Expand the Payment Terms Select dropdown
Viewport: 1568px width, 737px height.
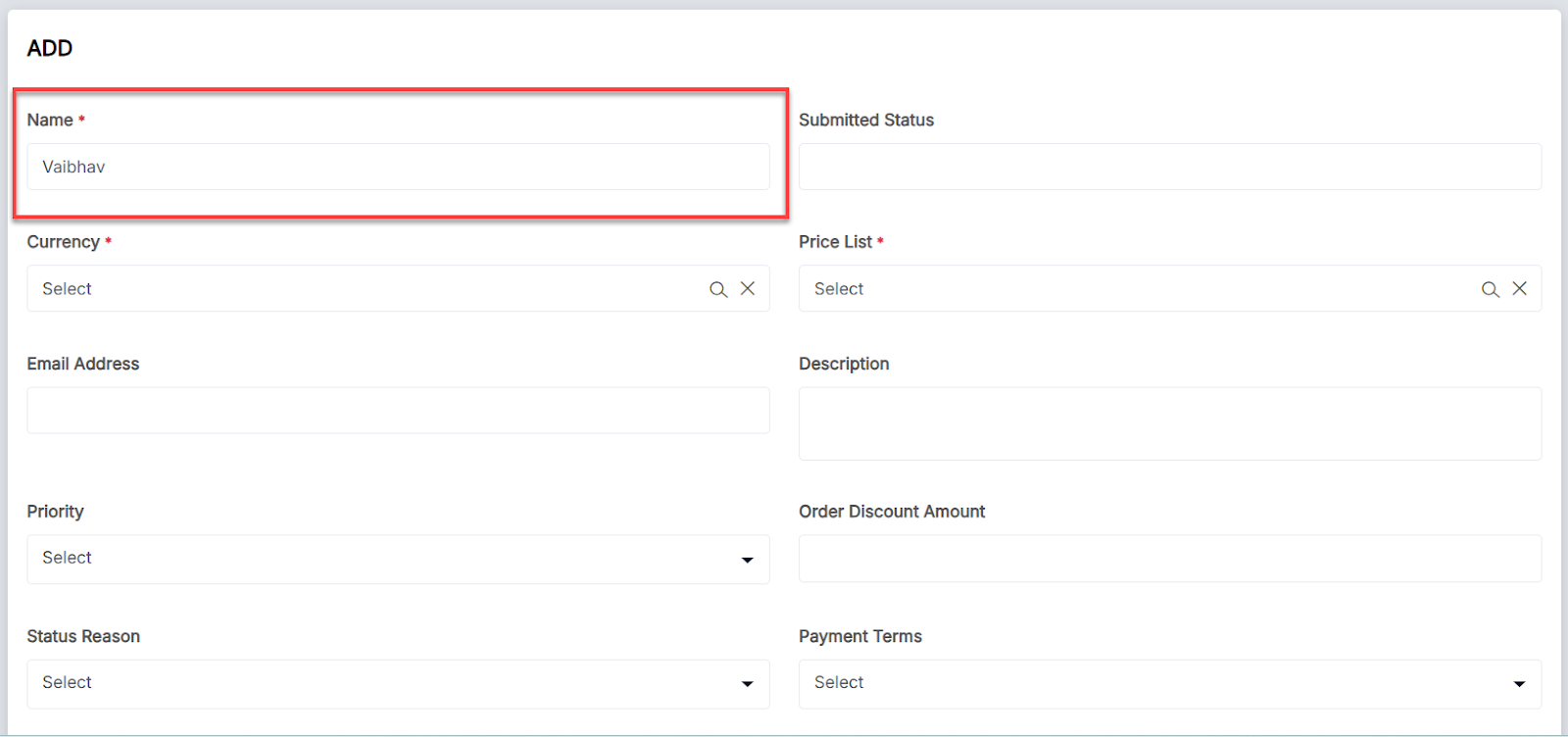click(x=1156, y=683)
